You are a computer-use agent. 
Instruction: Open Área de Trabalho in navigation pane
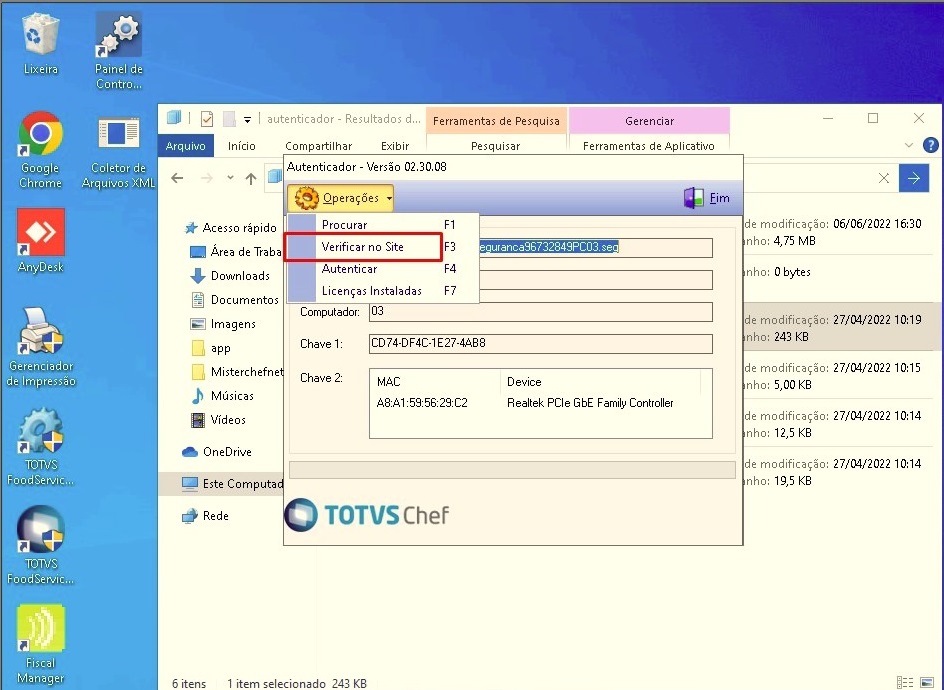(236, 252)
